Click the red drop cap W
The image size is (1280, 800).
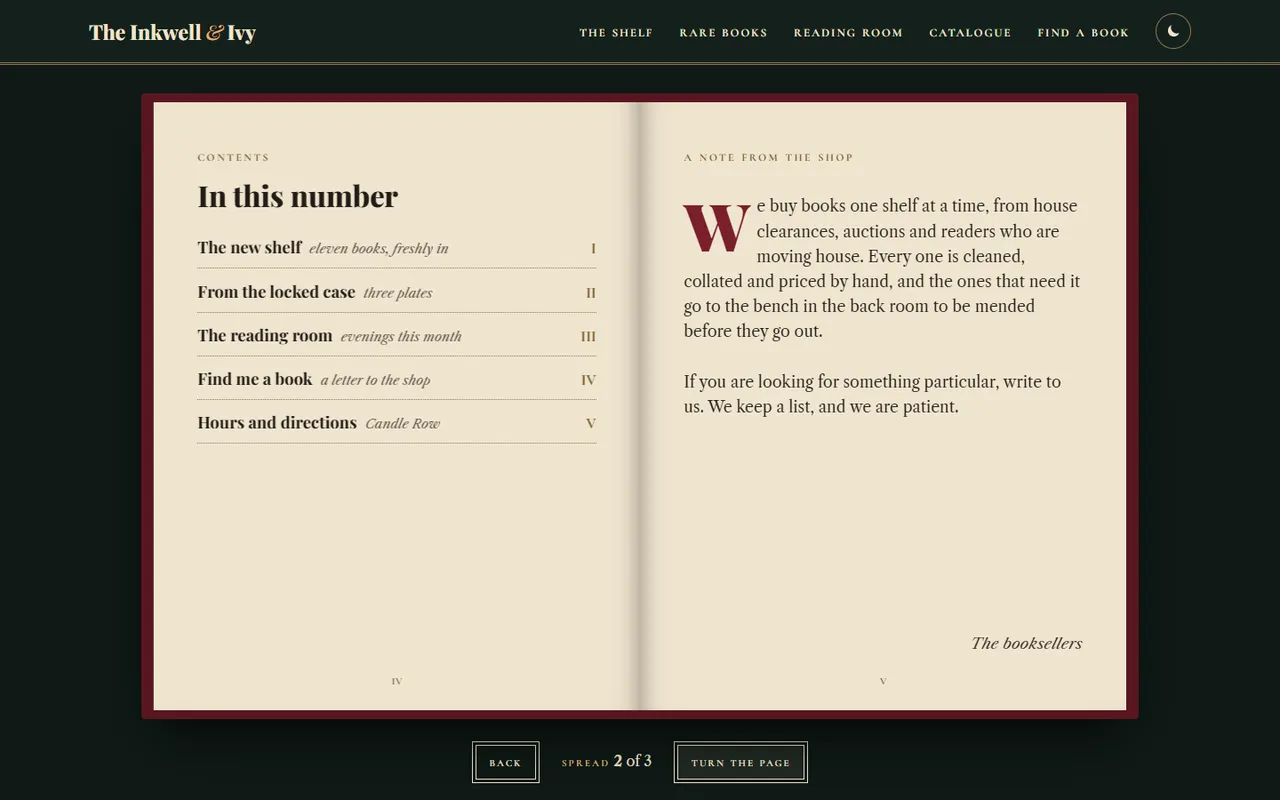coord(716,227)
